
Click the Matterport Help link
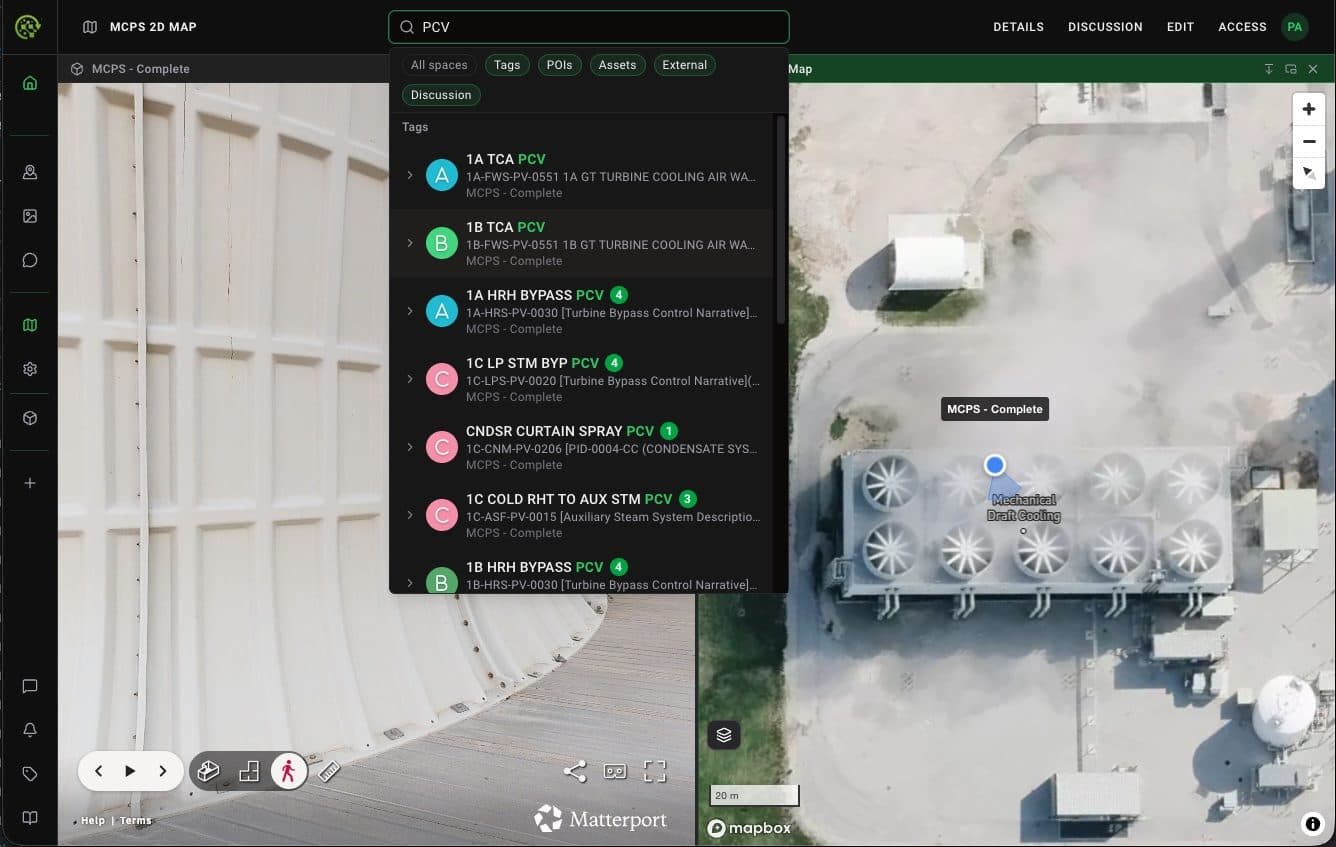coord(92,821)
